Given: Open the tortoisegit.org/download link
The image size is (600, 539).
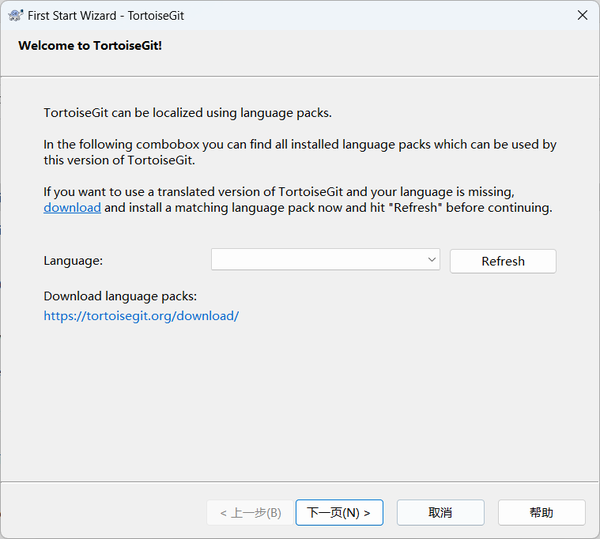Looking at the screenshot, I should tap(141, 316).
